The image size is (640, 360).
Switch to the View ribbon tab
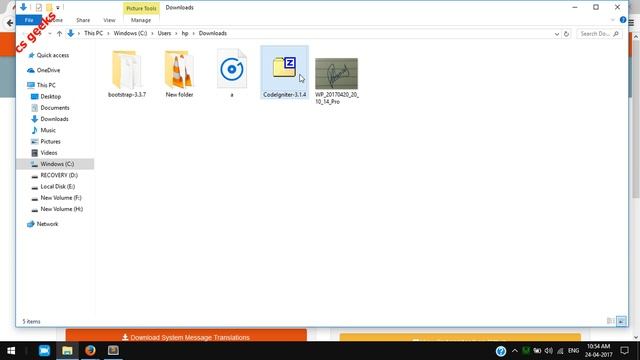click(109, 20)
